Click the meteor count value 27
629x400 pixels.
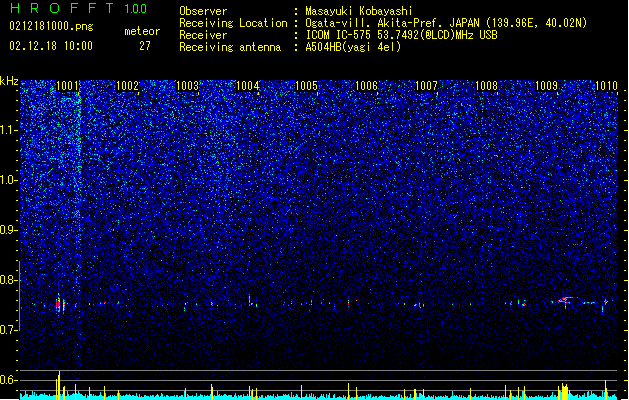point(145,46)
